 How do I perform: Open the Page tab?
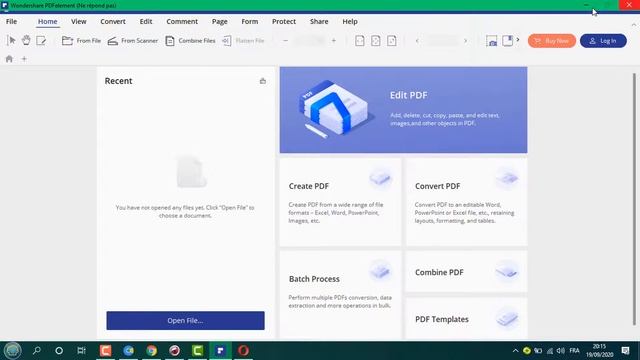click(220, 21)
